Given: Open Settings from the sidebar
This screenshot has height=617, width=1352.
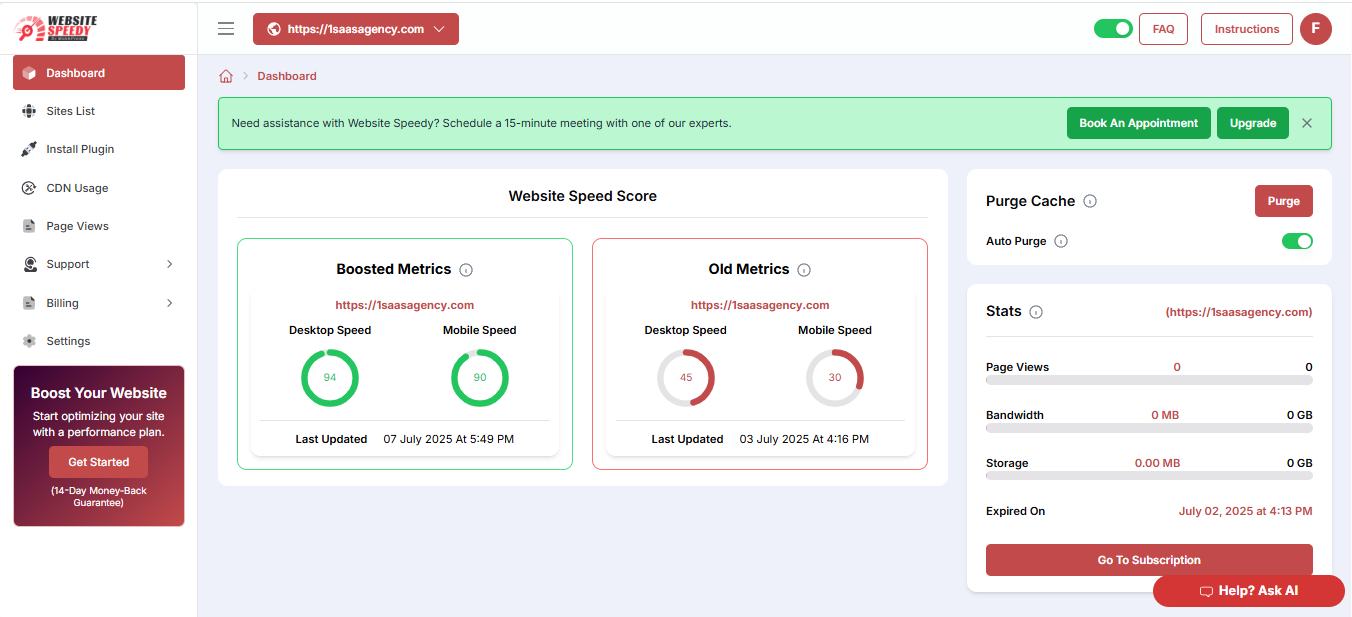Looking at the screenshot, I should (x=99, y=341).
